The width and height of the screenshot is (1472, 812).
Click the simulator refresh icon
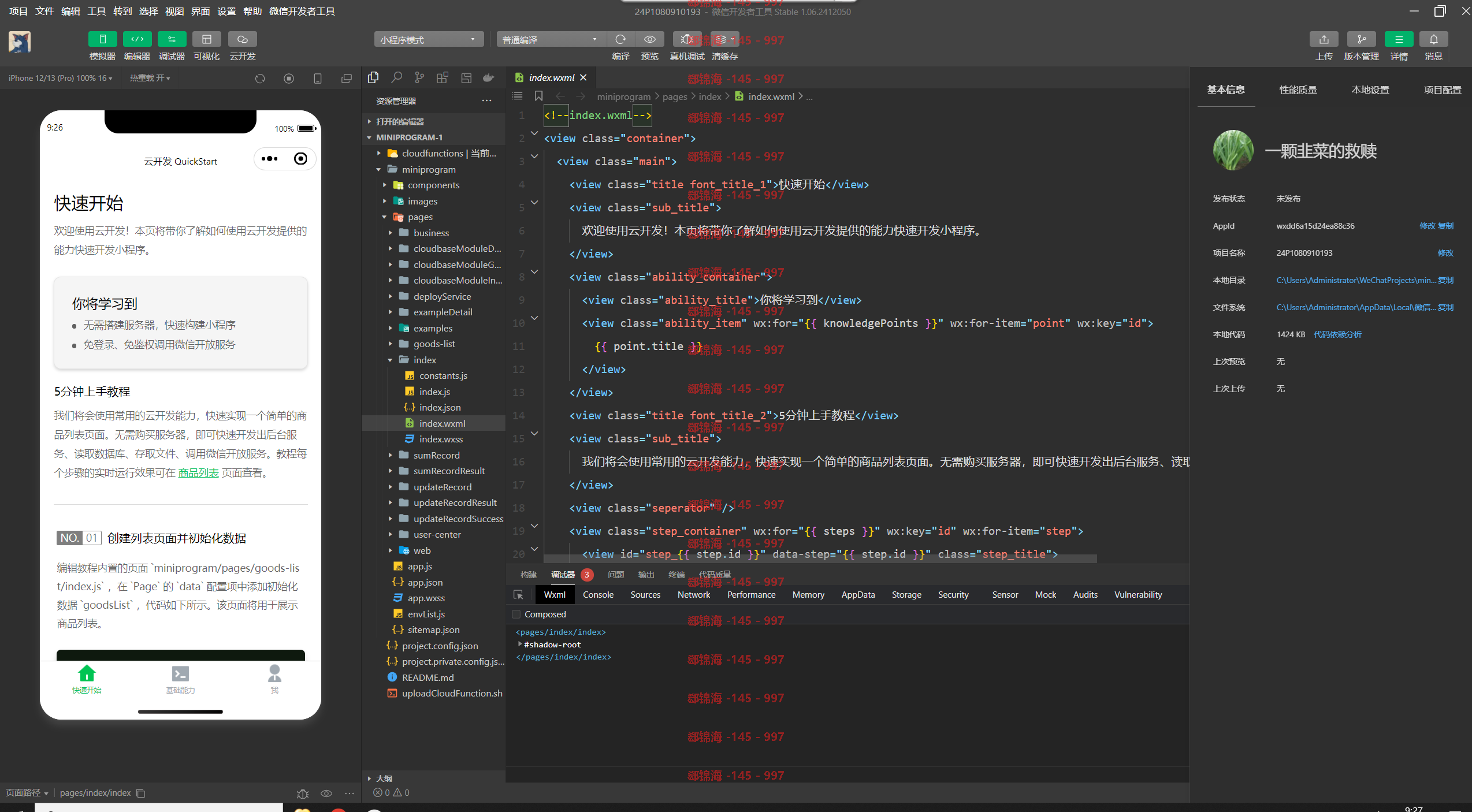[260, 79]
